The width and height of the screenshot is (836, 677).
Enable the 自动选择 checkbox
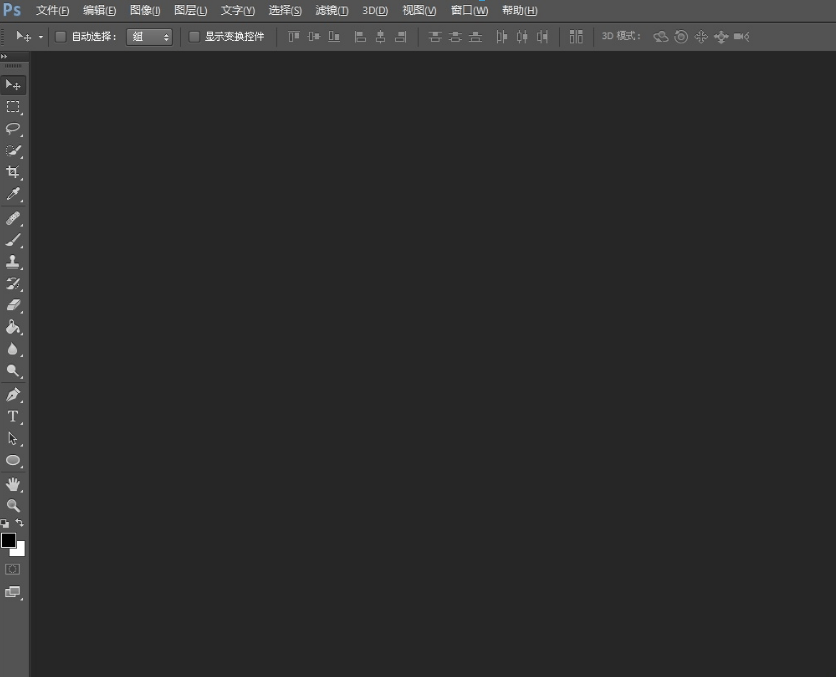click(61, 37)
